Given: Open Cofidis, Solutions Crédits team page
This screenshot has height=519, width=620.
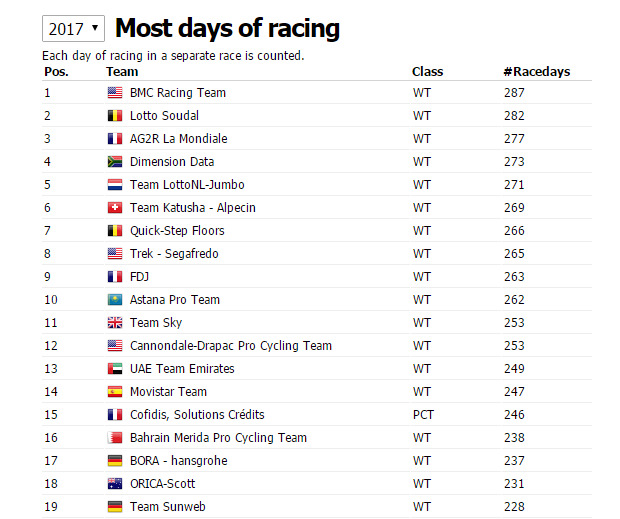Looking at the screenshot, I should click(x=197, y=414).
